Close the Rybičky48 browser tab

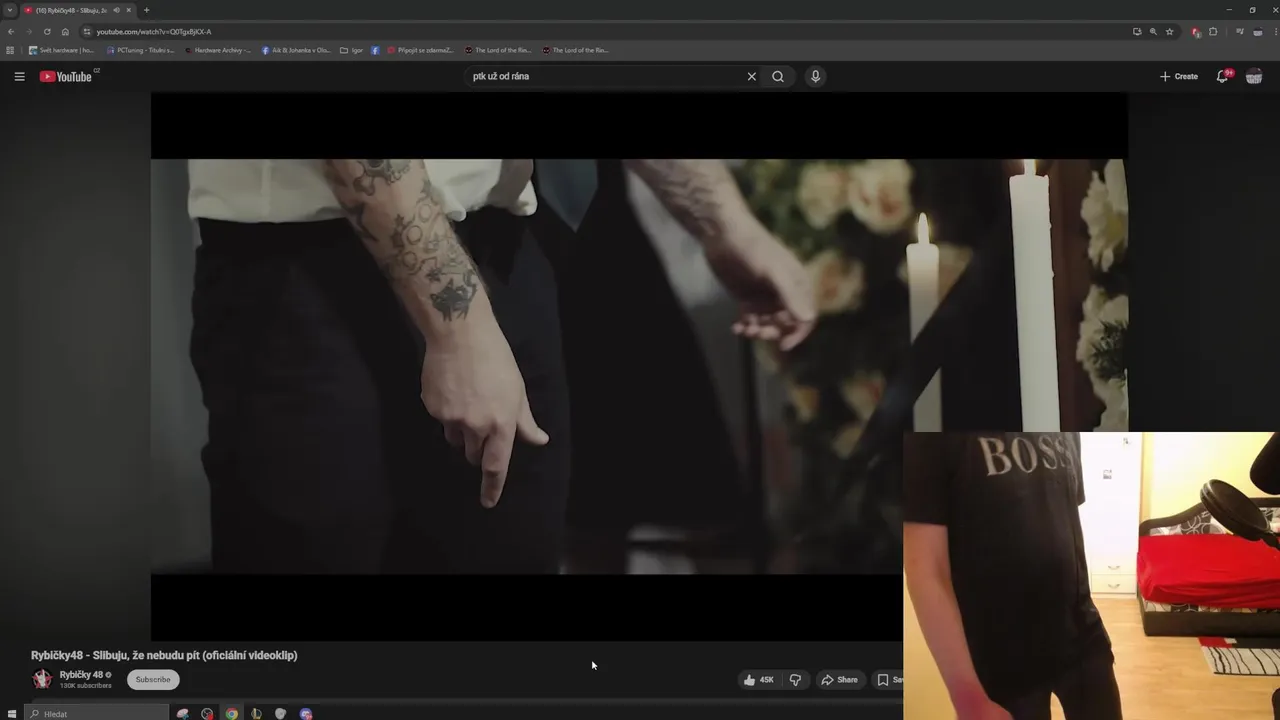click(128, 10)
